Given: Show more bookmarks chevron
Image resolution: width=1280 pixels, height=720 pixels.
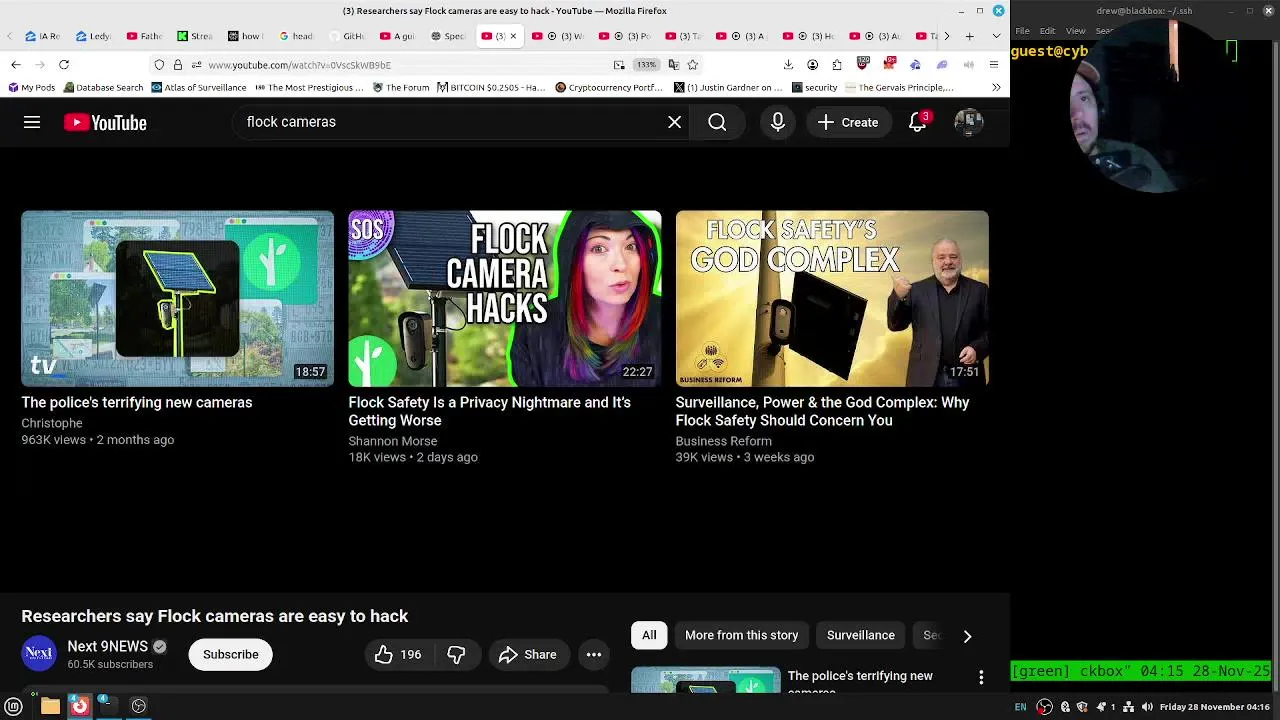Looking at the screenshot, I should tap(996, 87).
